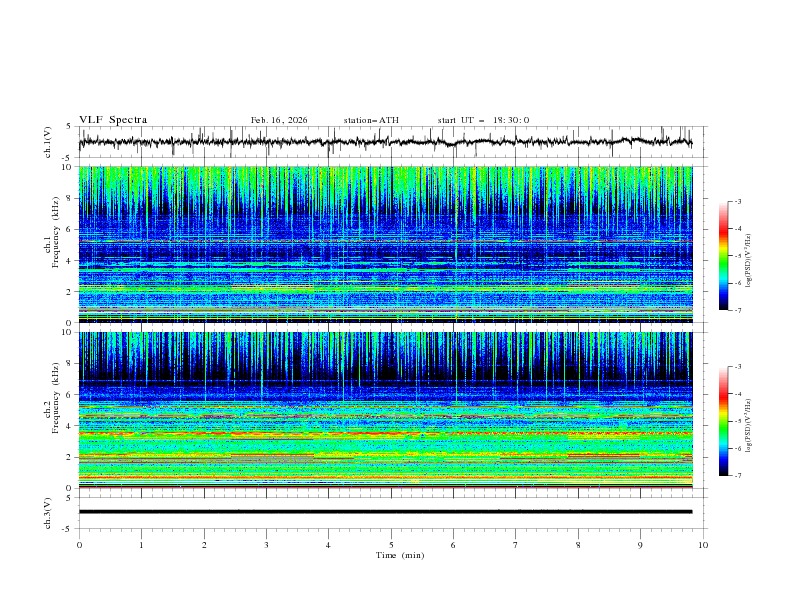Viewport: 792px width, 612px height.
Task: Click the lower color bar log(PSD)(V²/Hz) caption
Action: point(749,426)
